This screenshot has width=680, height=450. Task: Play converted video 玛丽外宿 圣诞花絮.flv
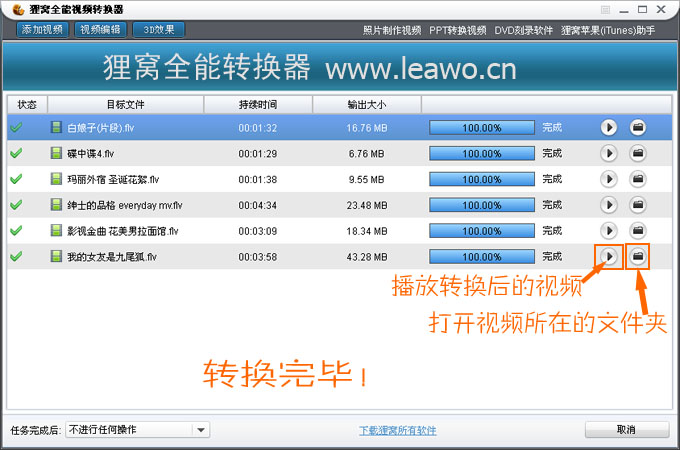[x=609, y=179]
